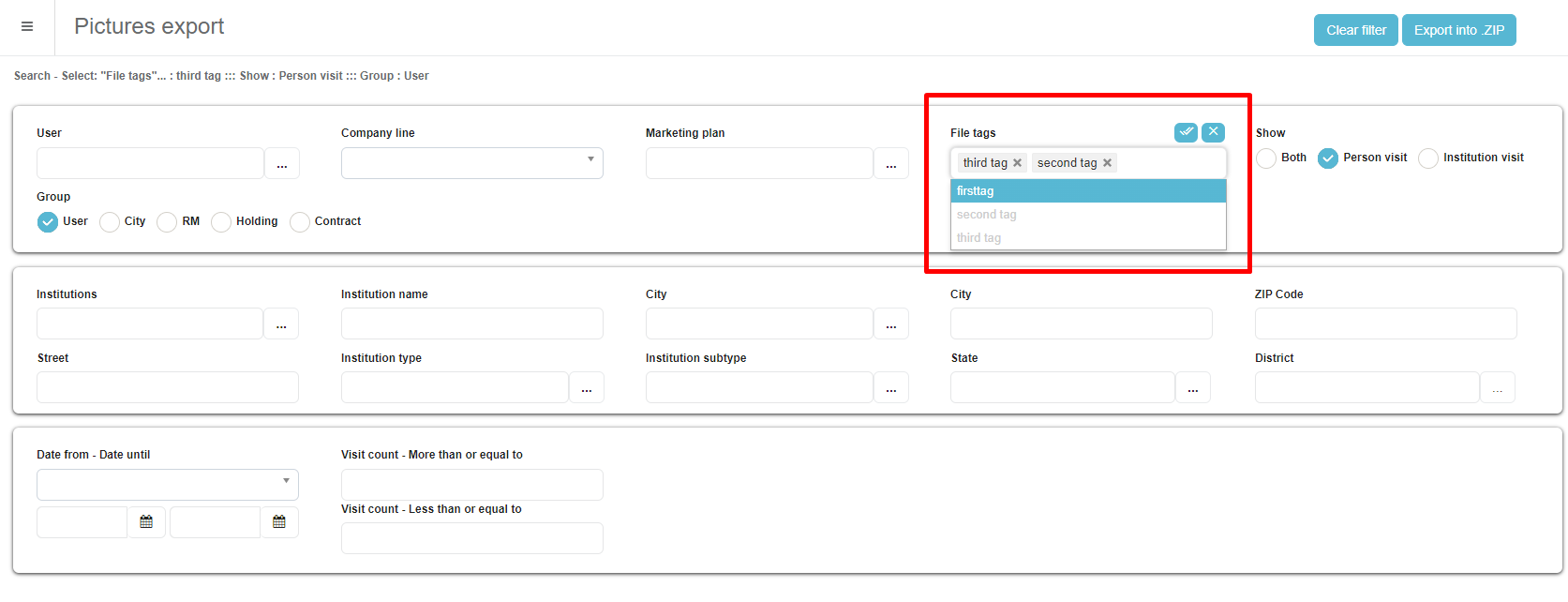
Task: Open the hamburger menu
Action: pos(27,27)
